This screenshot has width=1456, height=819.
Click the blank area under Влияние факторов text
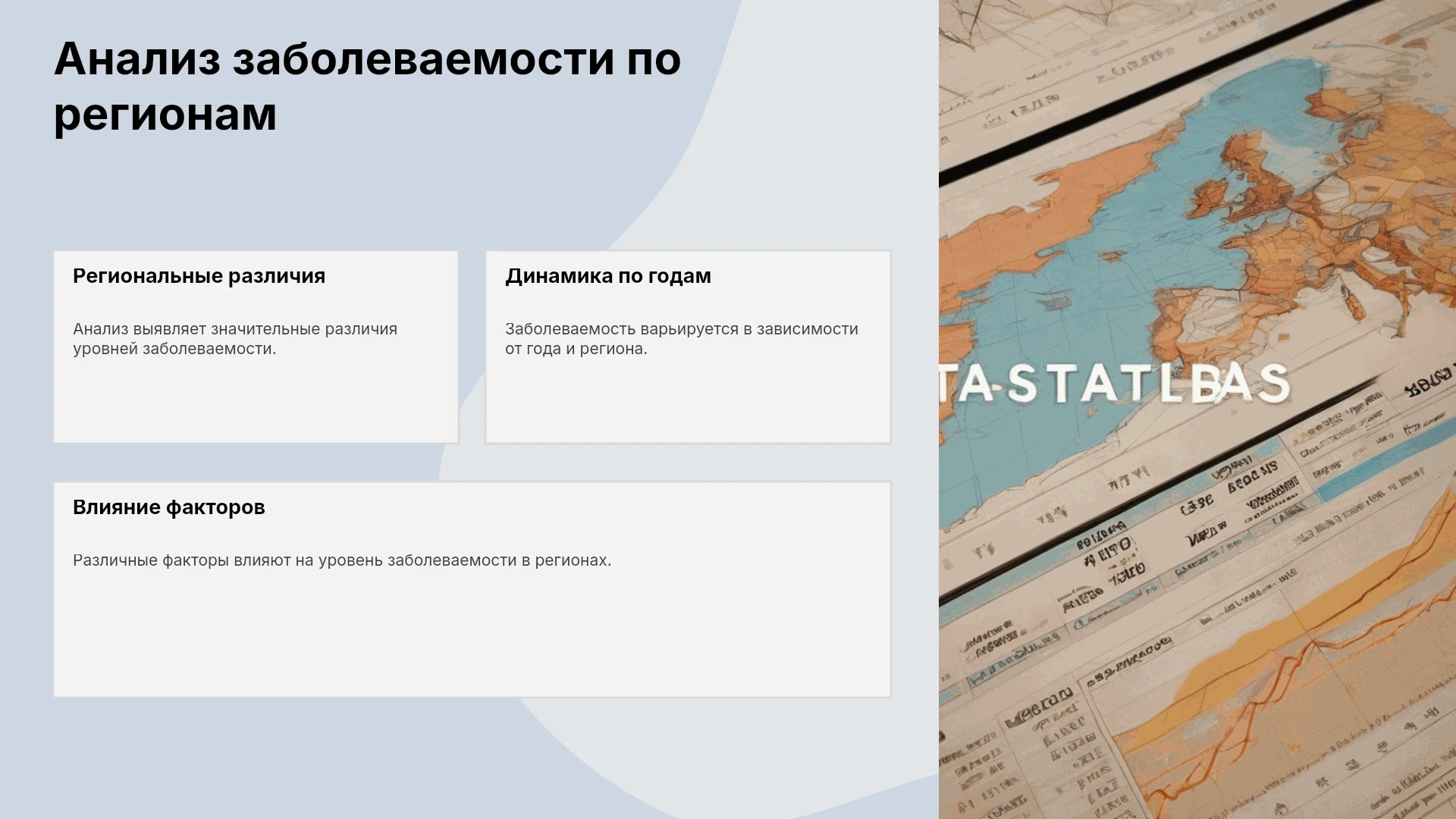pyautogui.click(x=472, y=637)
